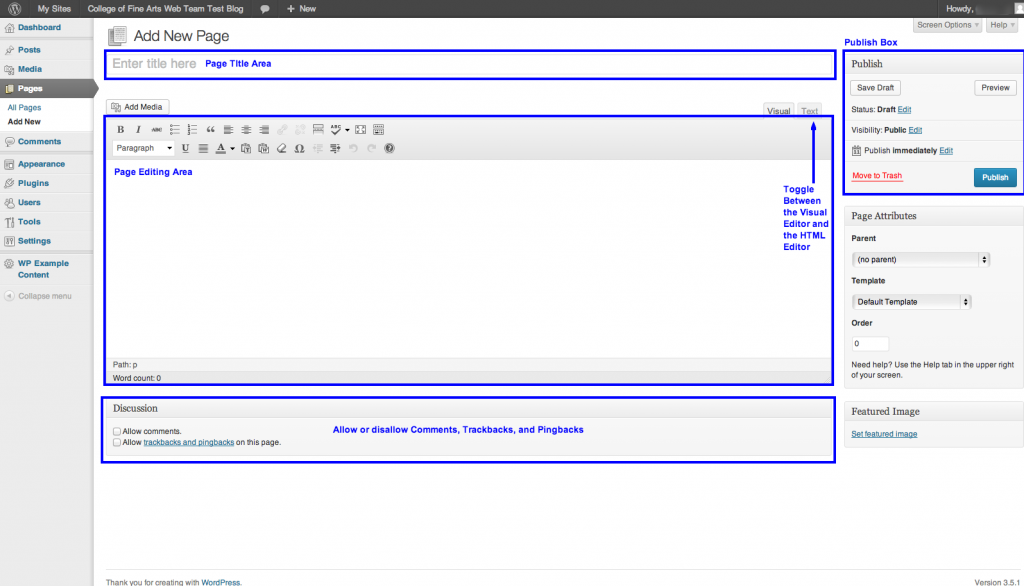Open the editor help icon
Viewport: 1024px width, 586px height.
pos(389,148)
